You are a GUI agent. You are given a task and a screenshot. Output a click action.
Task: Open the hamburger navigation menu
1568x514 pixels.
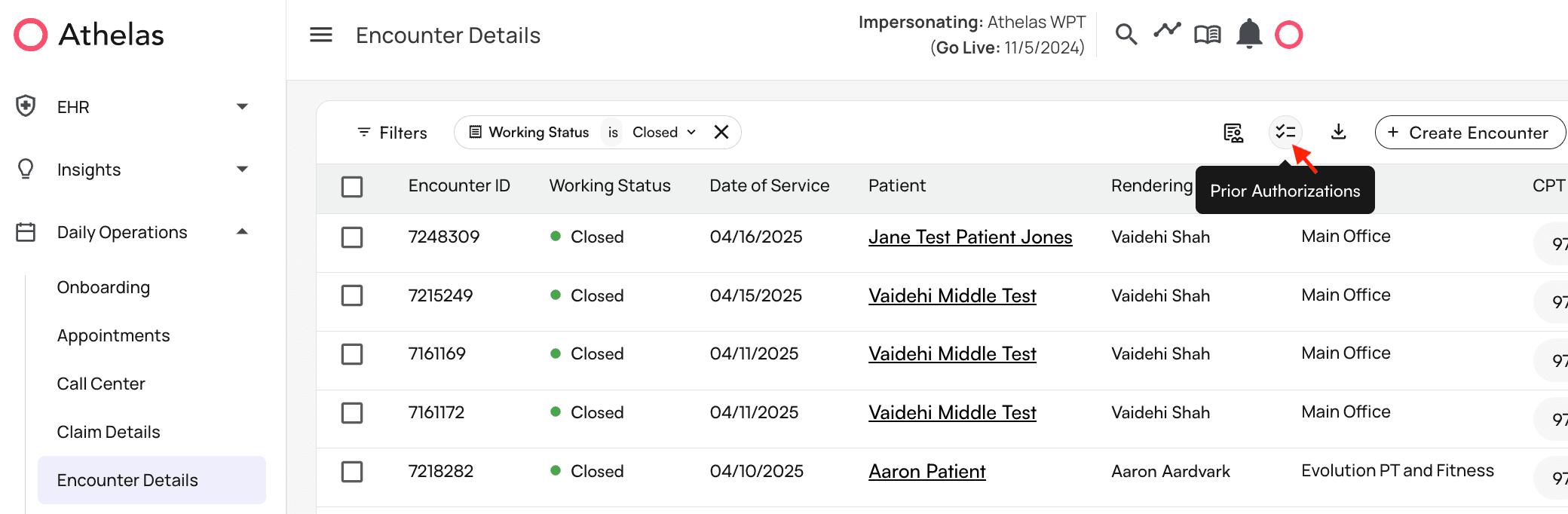click(321, 35)
